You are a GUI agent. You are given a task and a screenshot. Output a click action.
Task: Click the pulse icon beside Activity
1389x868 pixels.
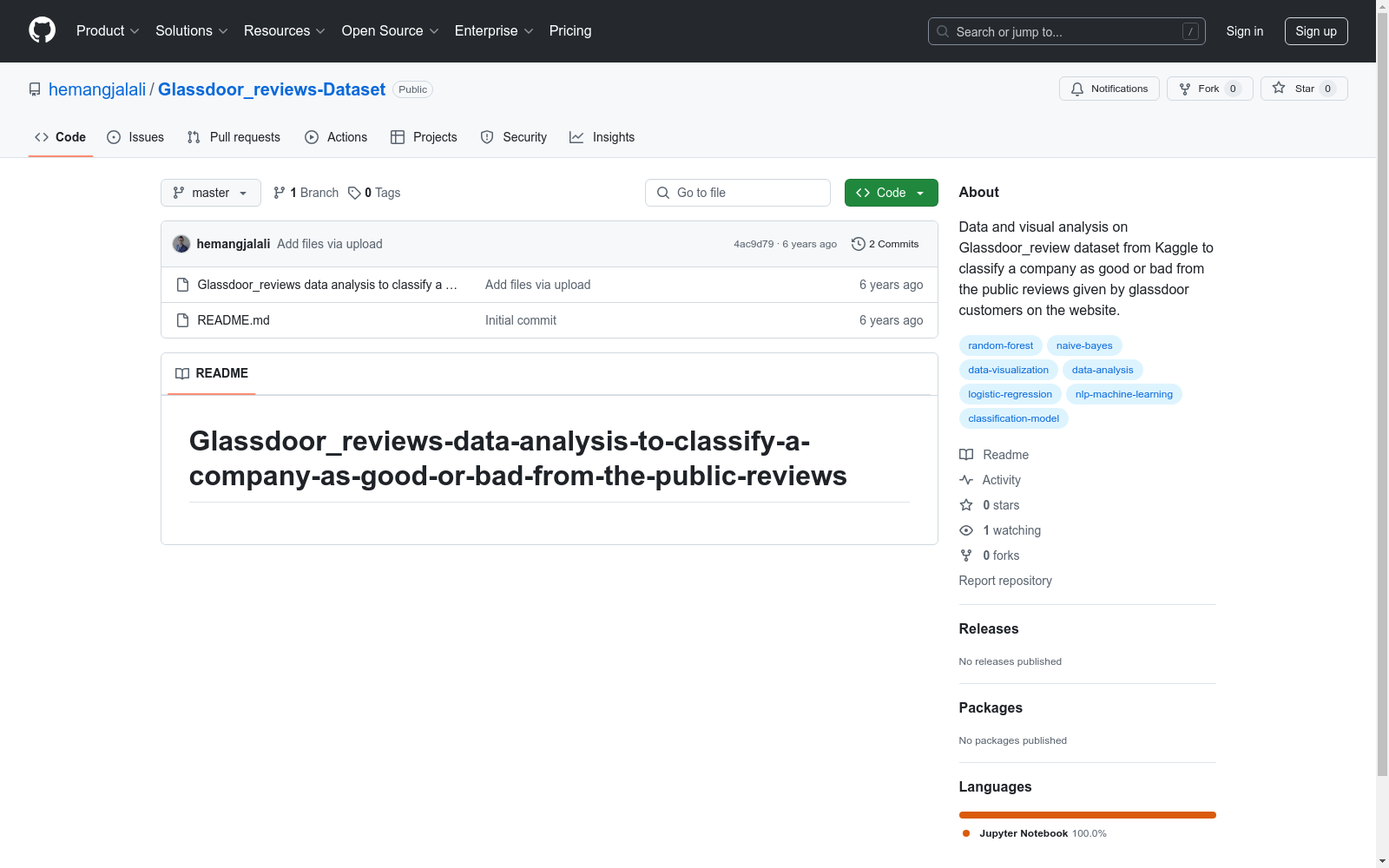pos(966,480)
